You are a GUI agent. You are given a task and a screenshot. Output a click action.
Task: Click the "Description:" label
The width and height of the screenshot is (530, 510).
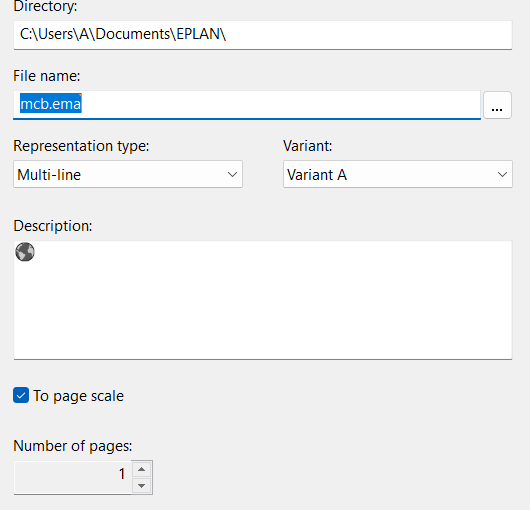pyautogui.click(x=53, y=226)
